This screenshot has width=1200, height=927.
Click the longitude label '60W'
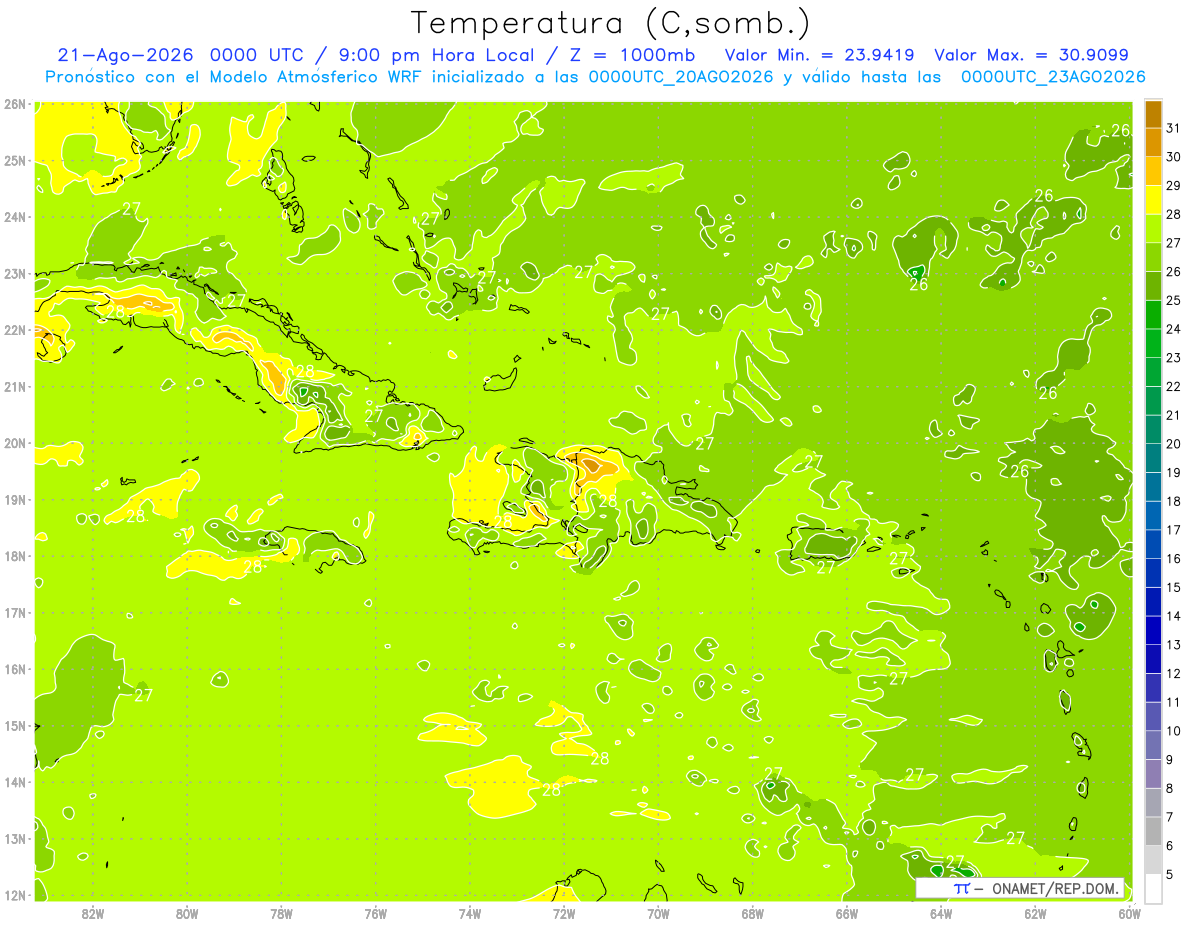click(x=1129, y=913)
